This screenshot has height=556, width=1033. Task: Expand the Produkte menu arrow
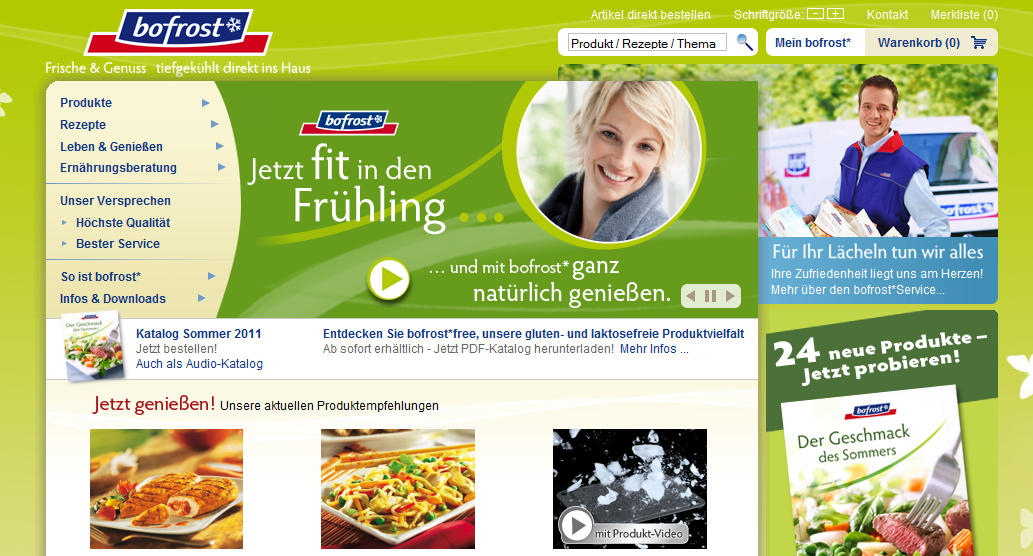(x=206, y=103)
